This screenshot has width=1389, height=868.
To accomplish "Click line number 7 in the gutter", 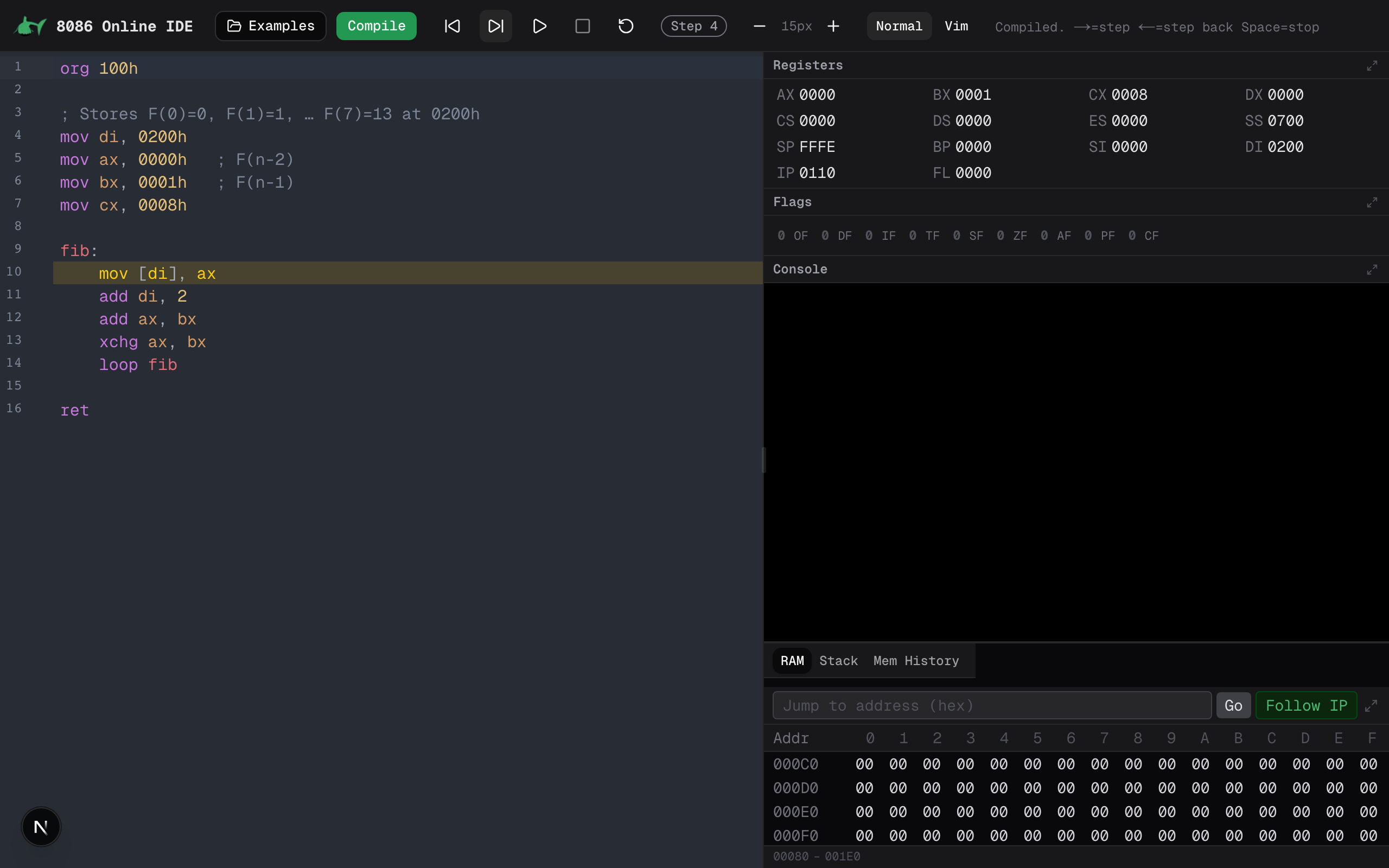I will [18, 203].
